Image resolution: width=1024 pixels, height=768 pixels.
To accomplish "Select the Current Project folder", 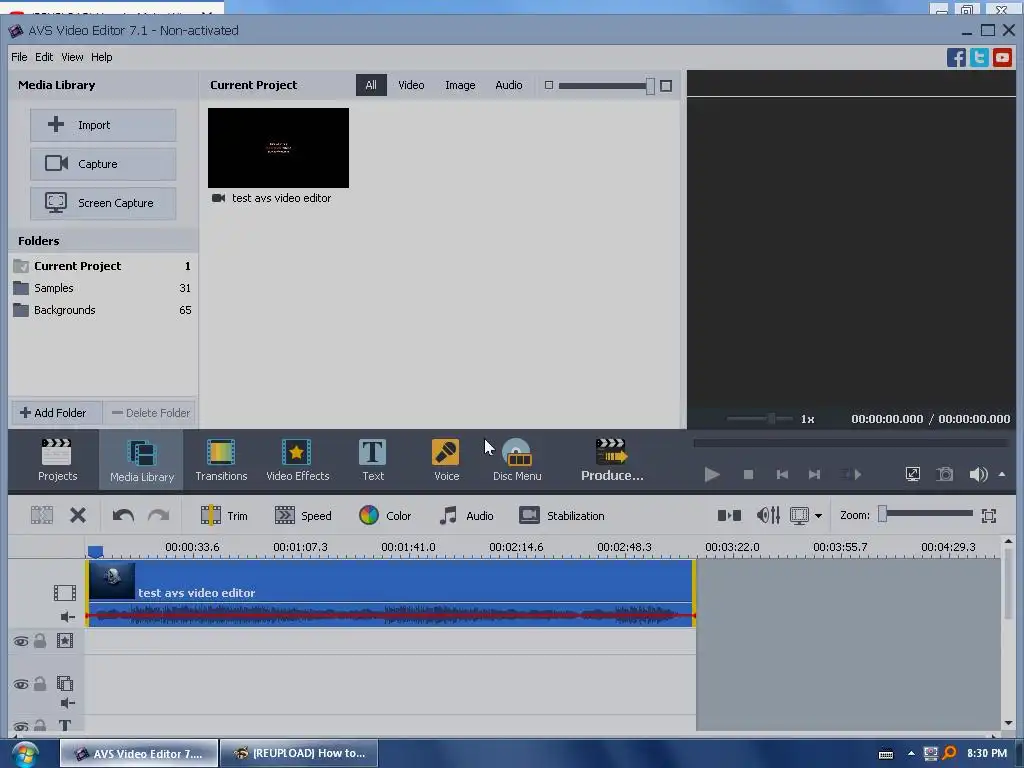I will [x=103, y=266].
